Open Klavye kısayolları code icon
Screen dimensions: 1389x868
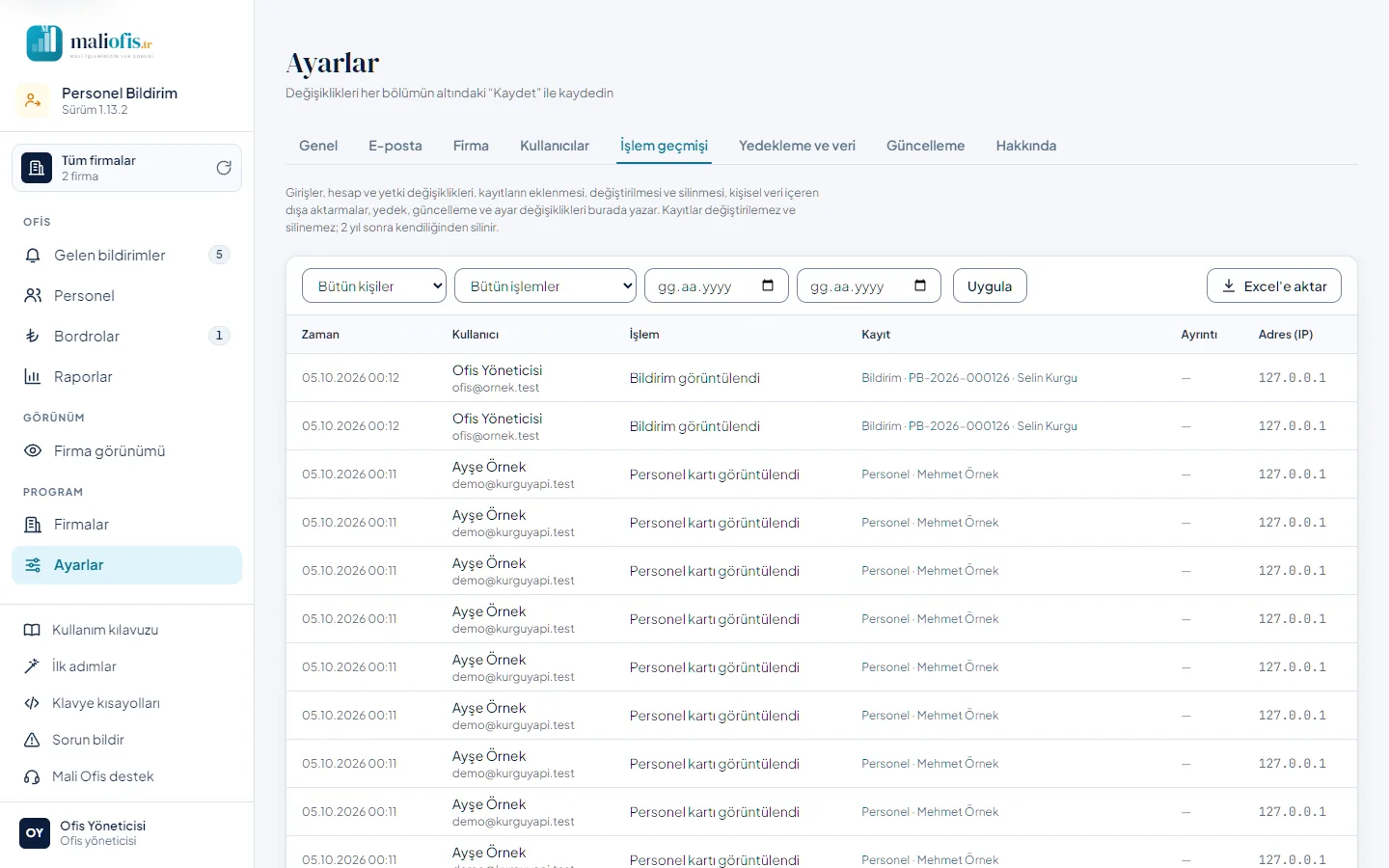(x=32, y=703)
